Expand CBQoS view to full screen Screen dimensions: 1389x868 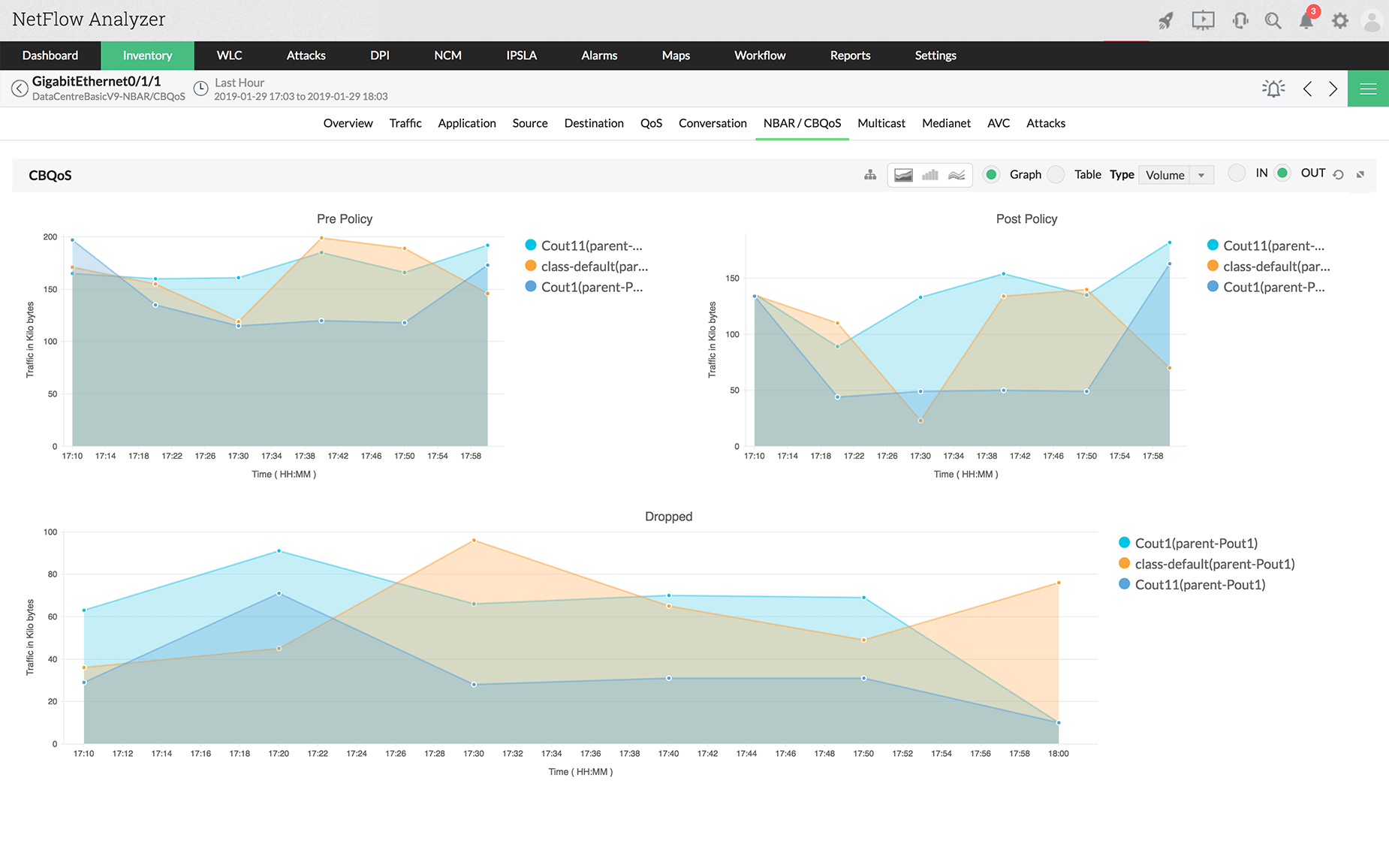tap(1360, 174)
